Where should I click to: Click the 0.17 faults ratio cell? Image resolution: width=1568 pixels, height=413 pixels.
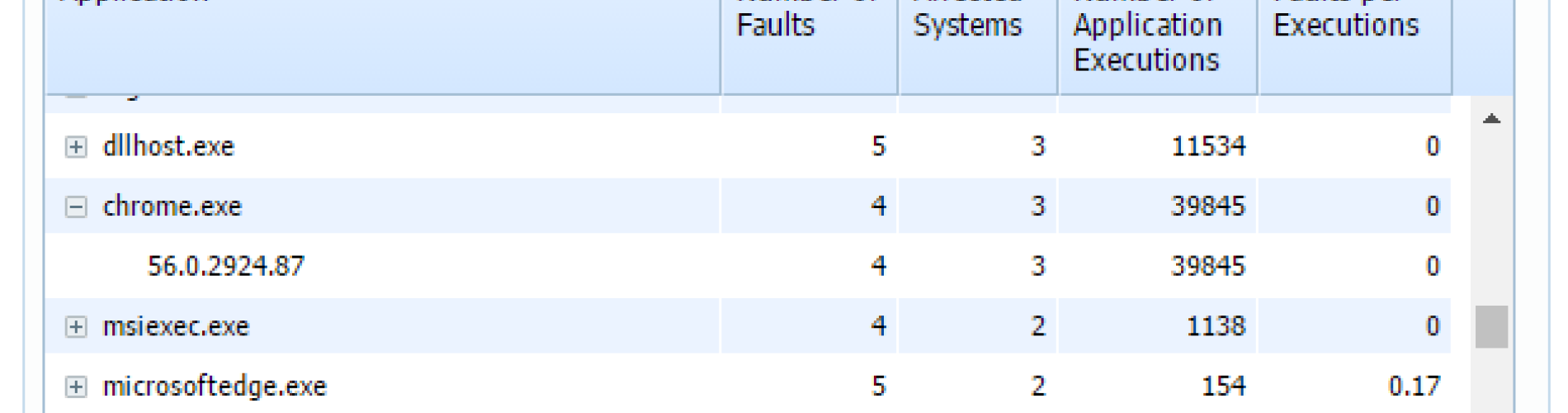1415,386
